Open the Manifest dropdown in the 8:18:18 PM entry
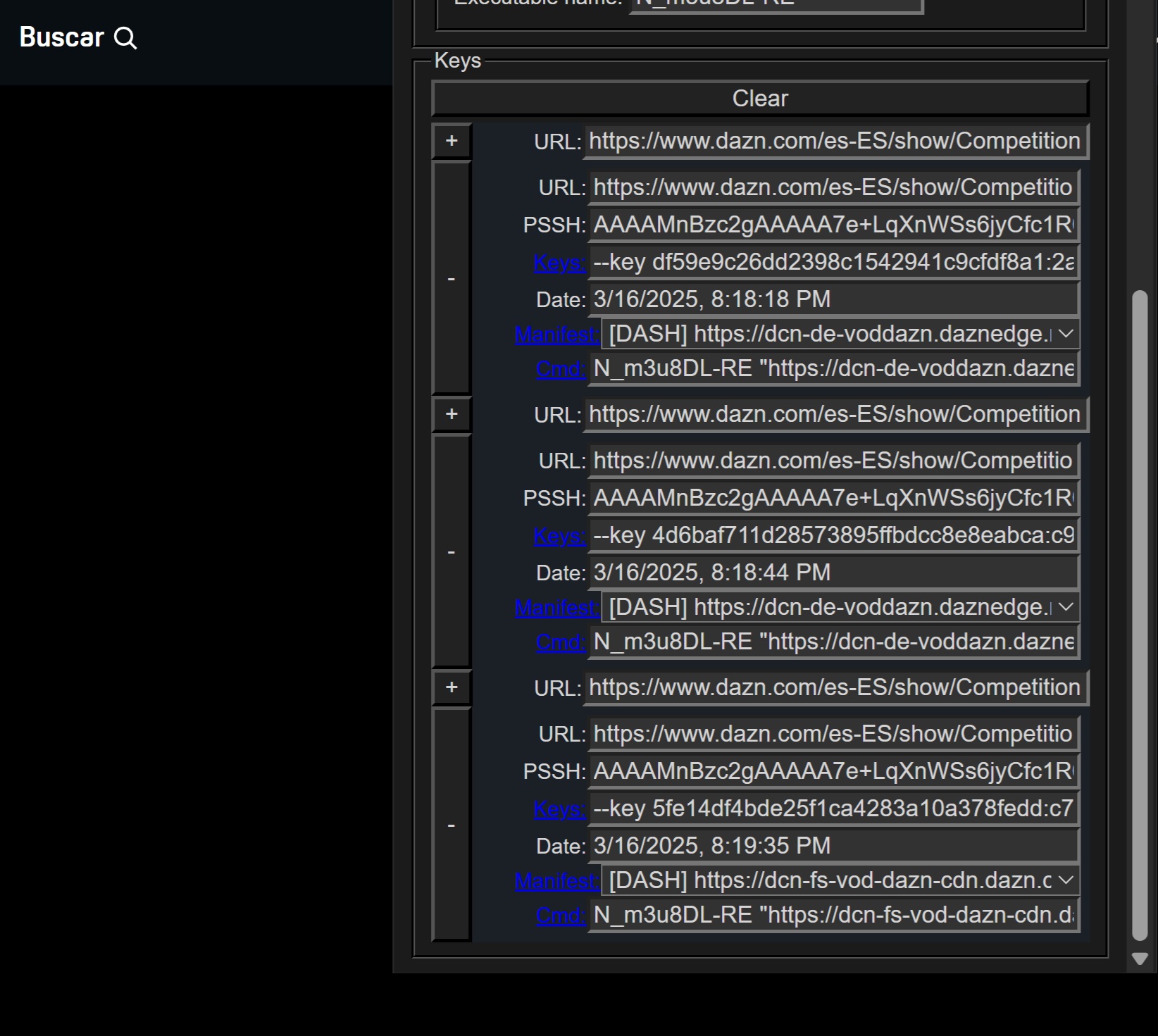Image resolution: width=1158 pixels, height=1036 pixels. 840,334
